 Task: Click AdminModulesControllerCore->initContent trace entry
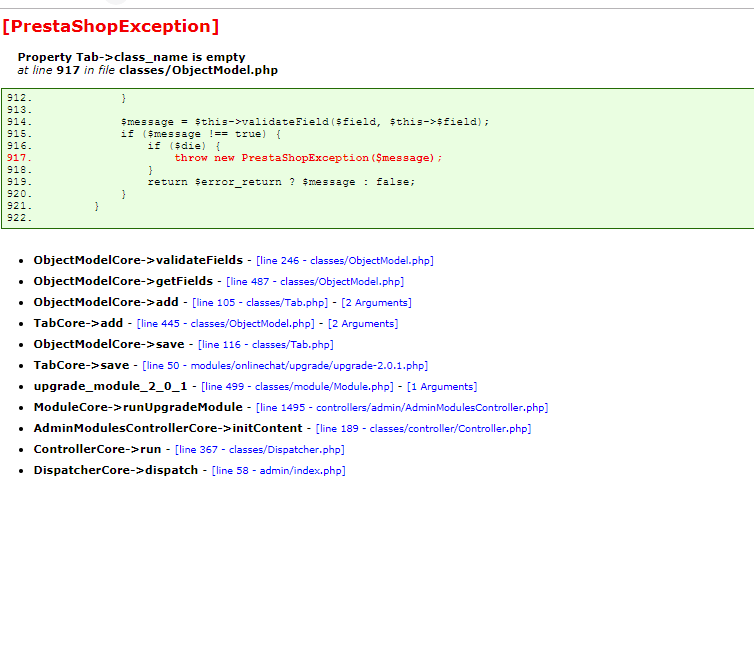[168, 428]
